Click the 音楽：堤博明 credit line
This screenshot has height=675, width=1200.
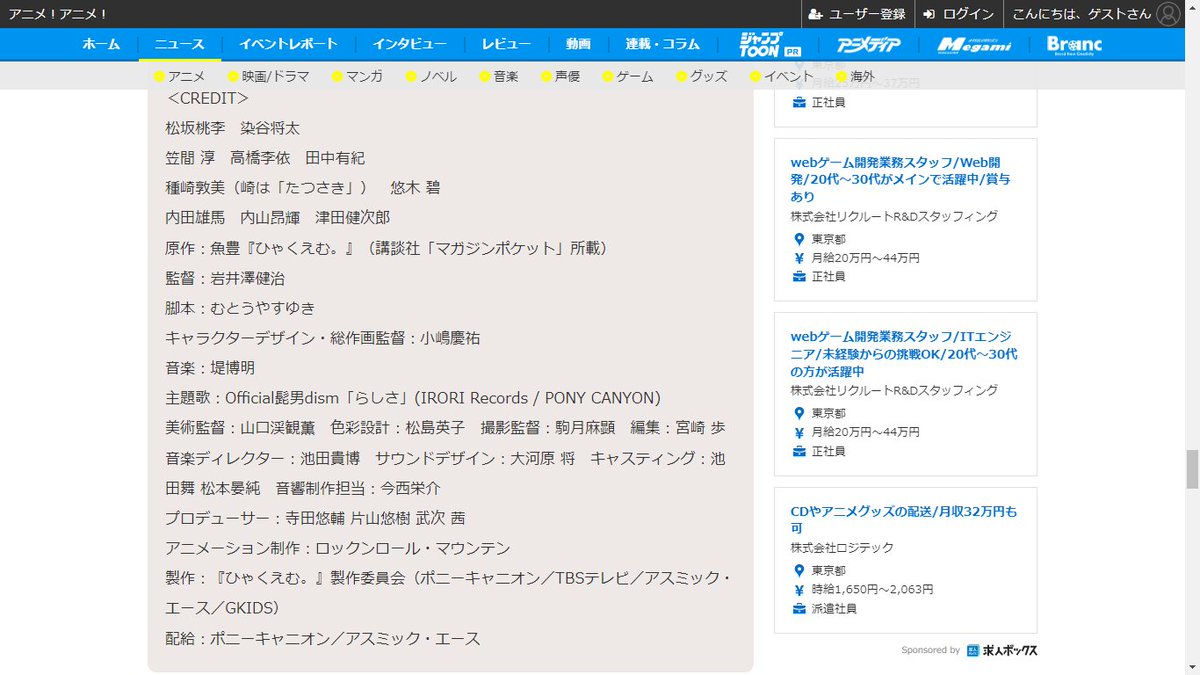210,368
